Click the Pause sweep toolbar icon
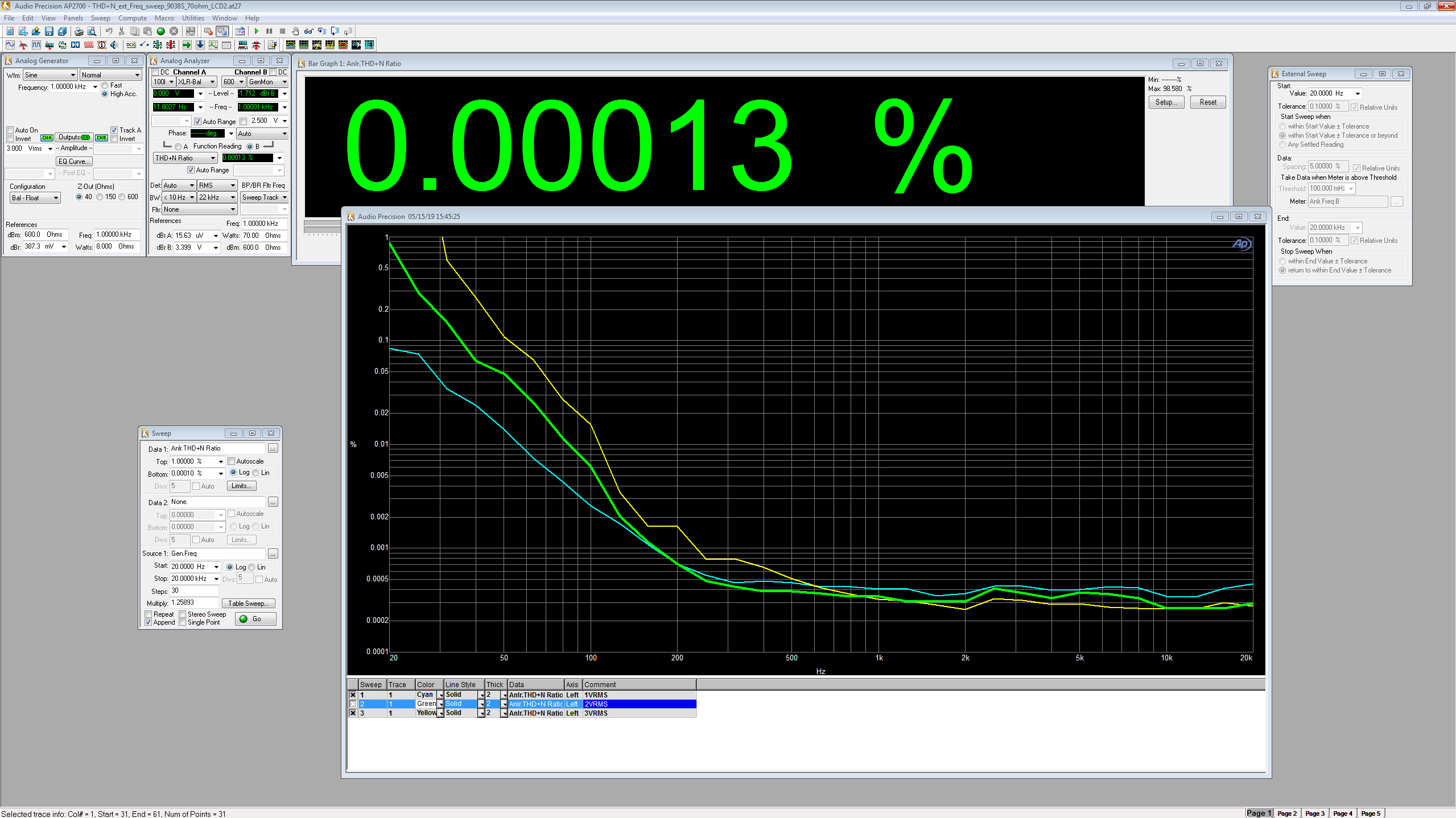Image resolution: width=1456 pixels, height=818 pixels. [x=269, y=31]
